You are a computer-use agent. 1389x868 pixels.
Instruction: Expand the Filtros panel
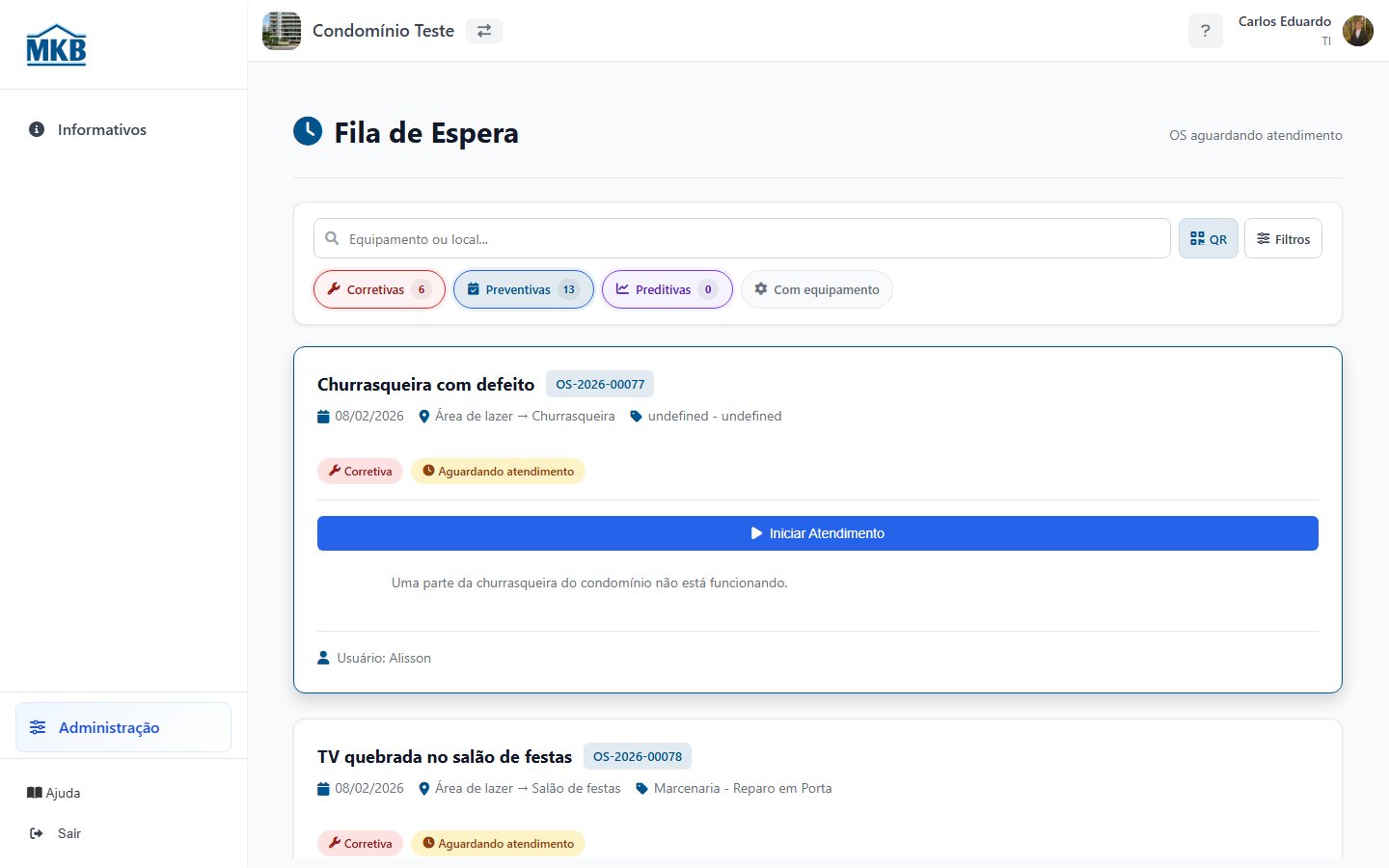coord(1283,238)
